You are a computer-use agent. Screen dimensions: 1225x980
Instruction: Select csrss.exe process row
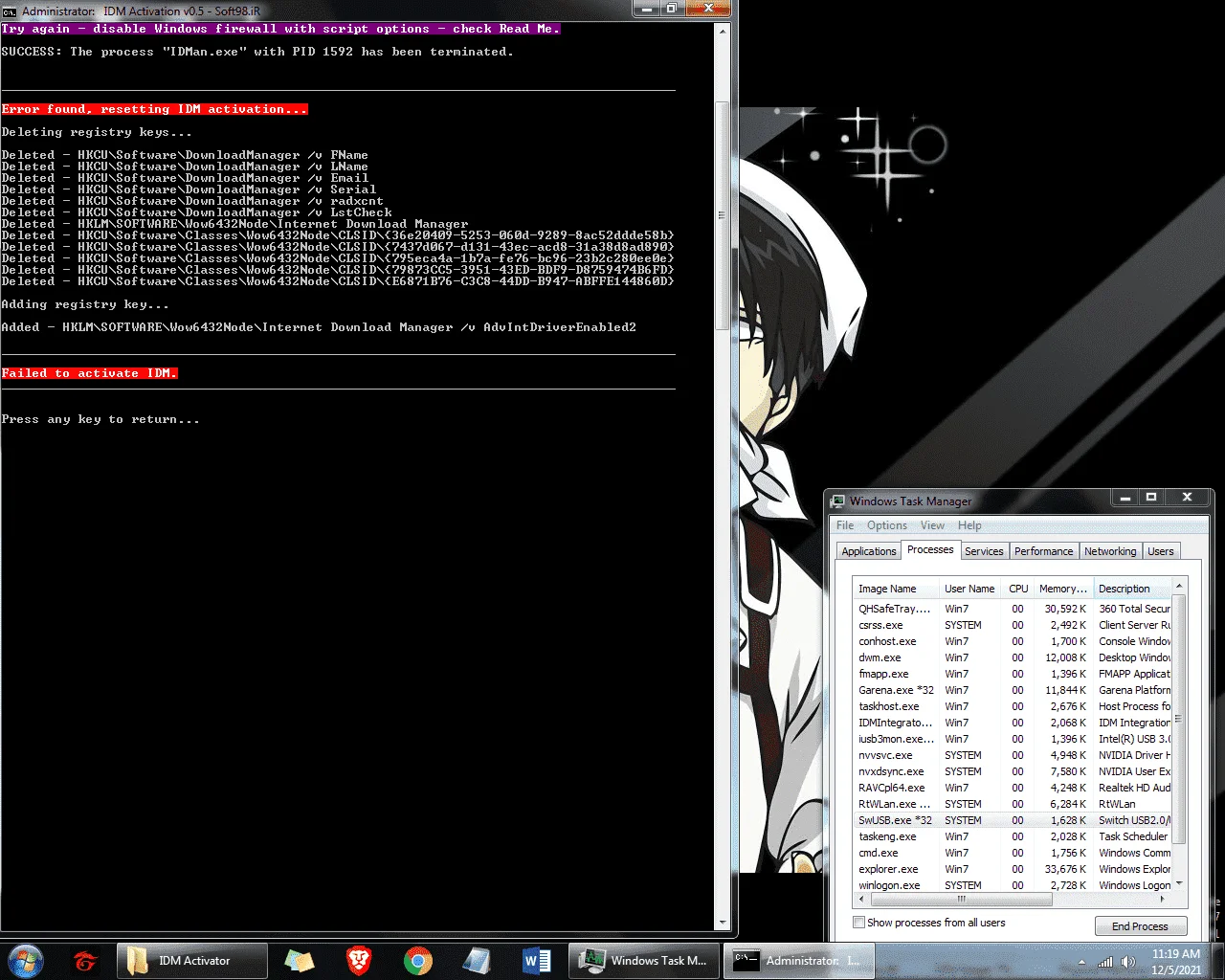[1013, 625]
